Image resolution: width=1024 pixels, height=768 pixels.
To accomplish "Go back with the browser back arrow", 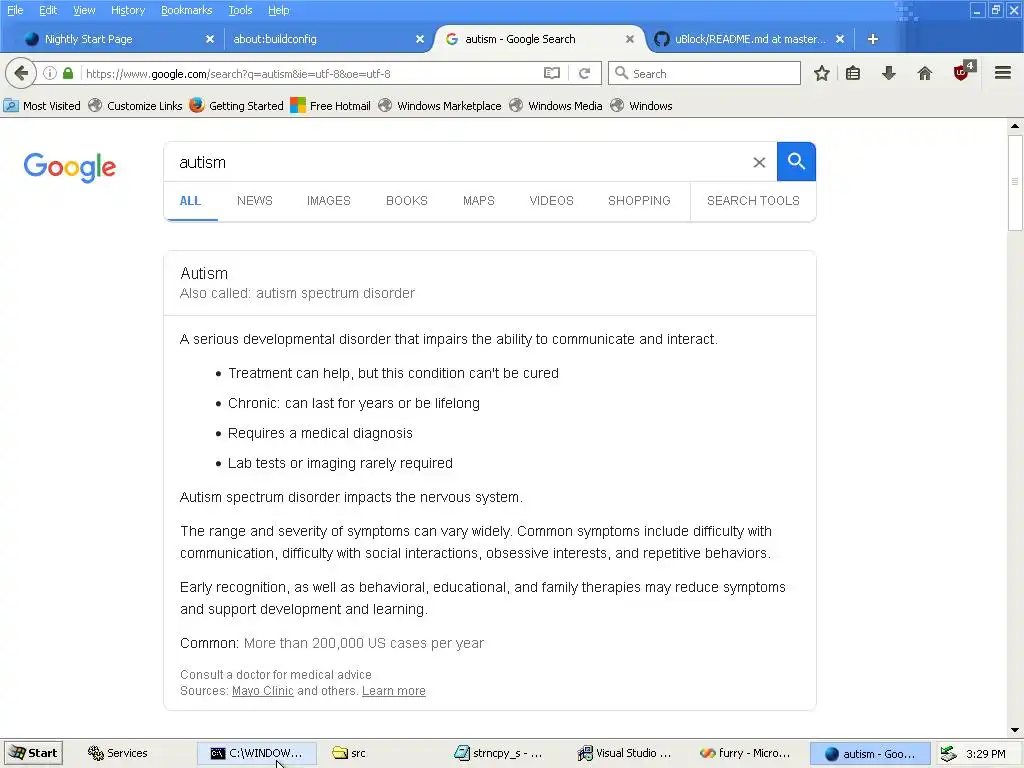I will (21, 73).
